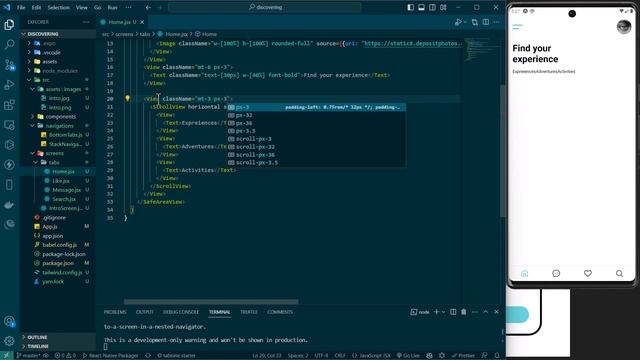The height and width of the screenshot is (360, 640).
Task: Open Run and Debug view in activity bar
Action: (x=9, y=84)
